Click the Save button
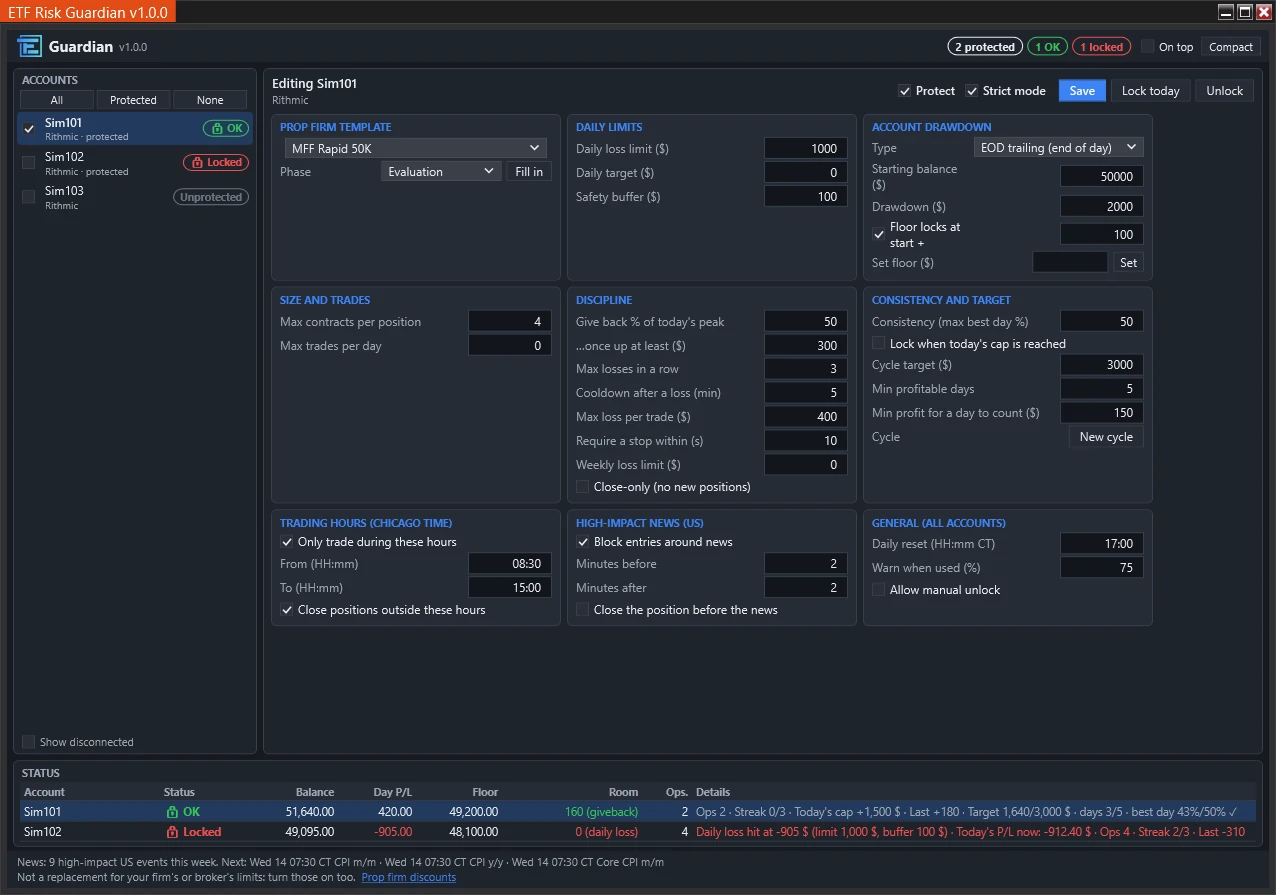 coord(1082,91)
